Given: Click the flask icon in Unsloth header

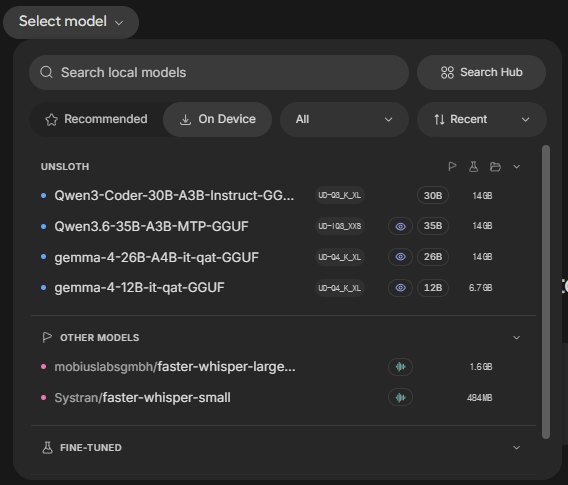Looking at the screenshot, I should (473, 167).
